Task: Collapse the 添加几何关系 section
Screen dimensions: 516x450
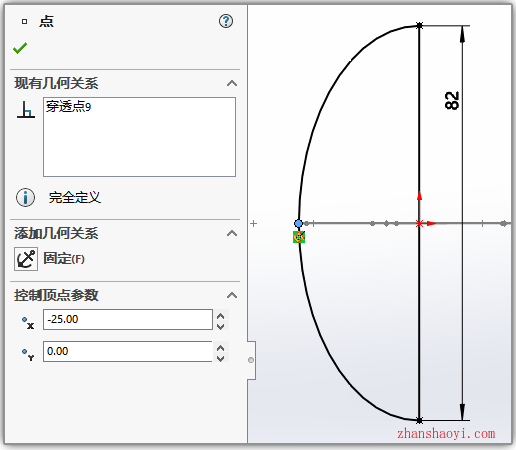Action: [x=232, y=233]
